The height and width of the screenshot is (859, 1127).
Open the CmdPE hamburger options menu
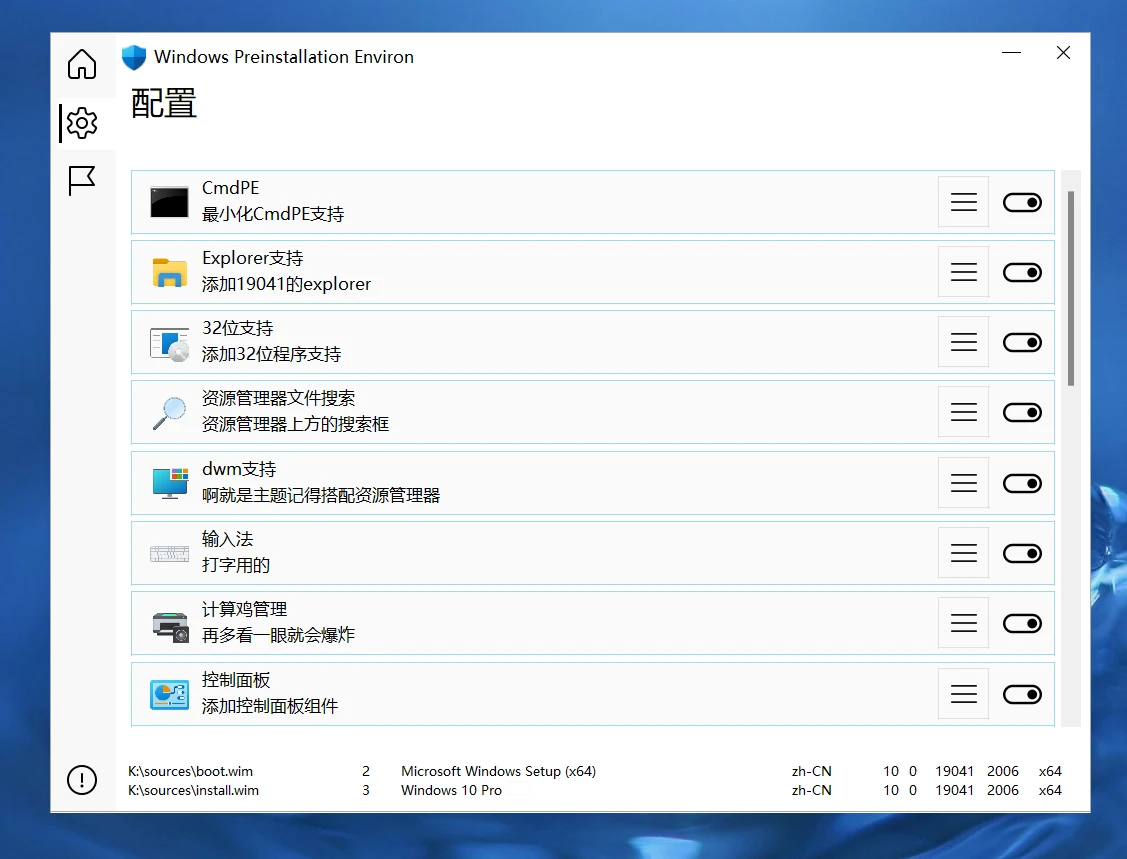point(963,202)
